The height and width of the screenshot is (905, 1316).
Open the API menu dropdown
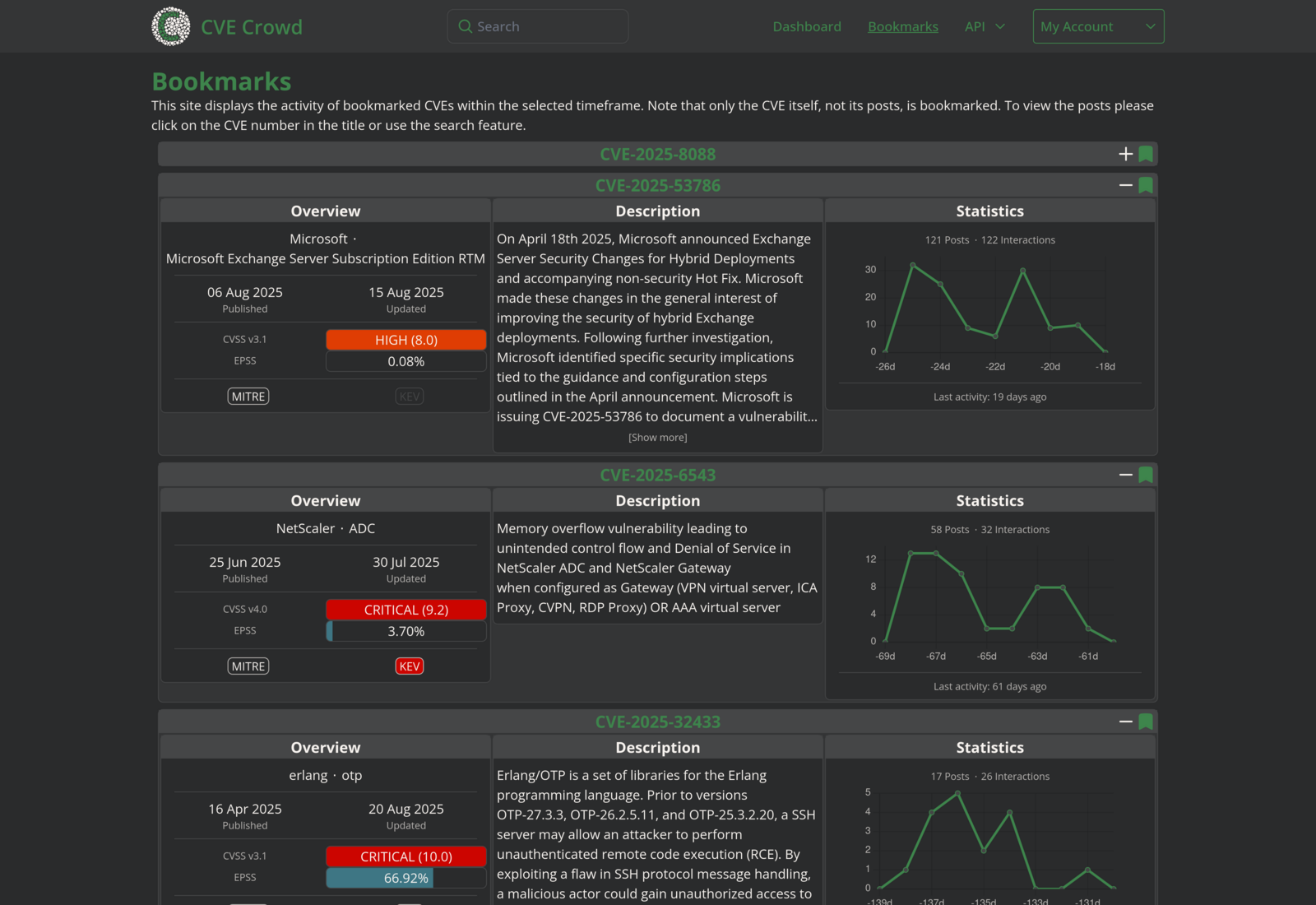pos(985,26)
